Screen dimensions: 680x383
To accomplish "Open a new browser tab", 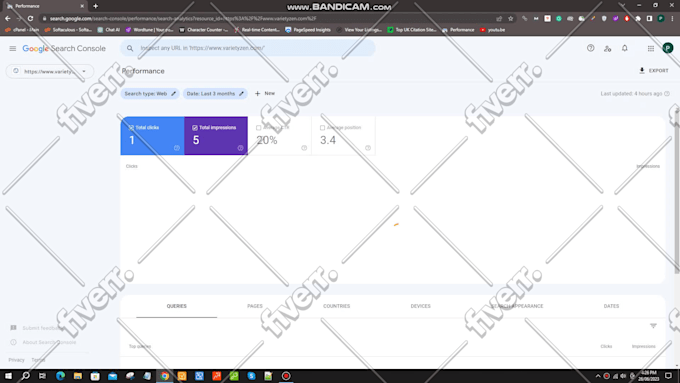I will pos(95,6).
